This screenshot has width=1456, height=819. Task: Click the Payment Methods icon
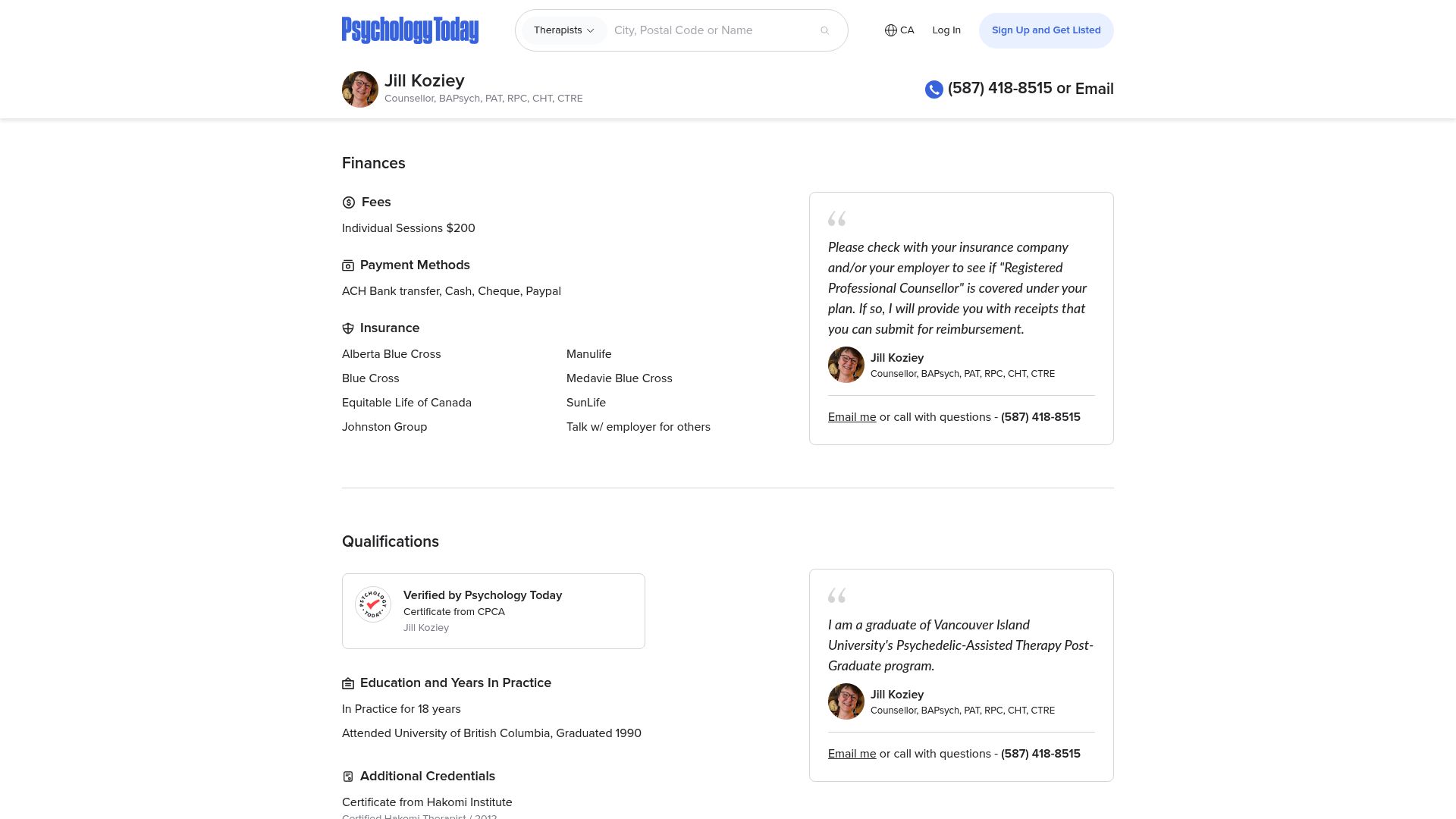click(348, 265)
